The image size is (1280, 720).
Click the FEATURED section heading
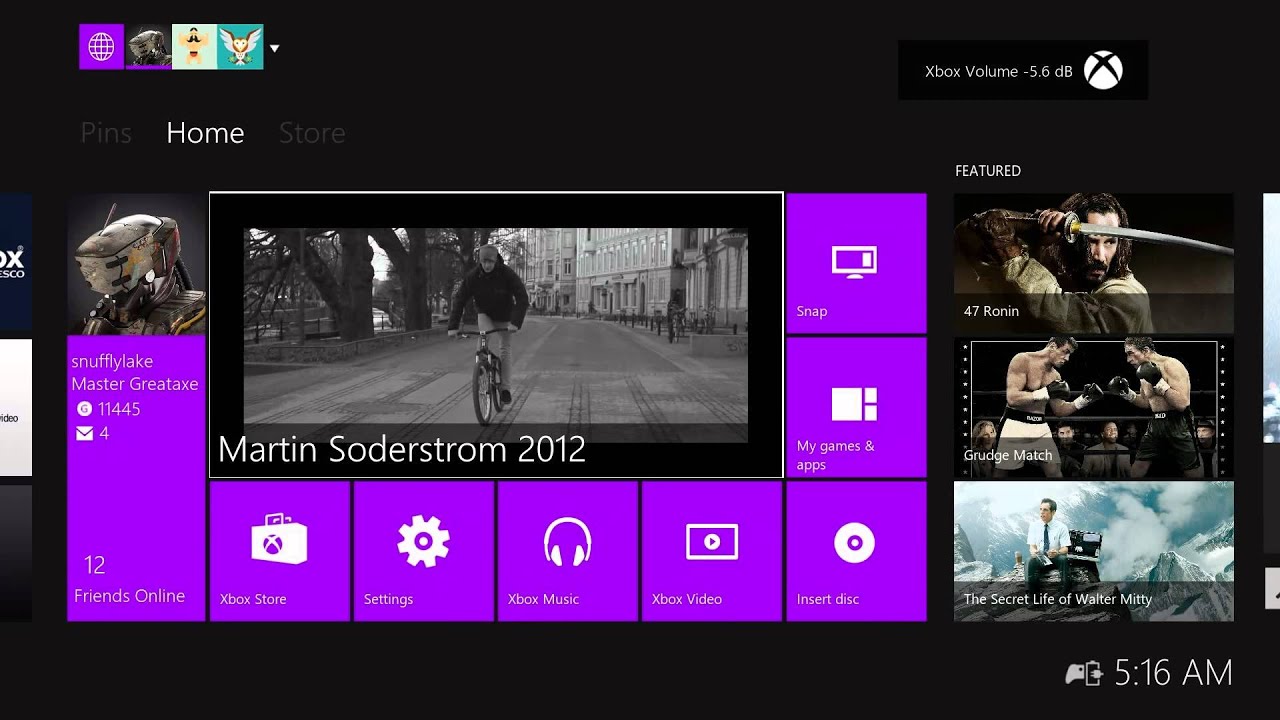point(988,171)
